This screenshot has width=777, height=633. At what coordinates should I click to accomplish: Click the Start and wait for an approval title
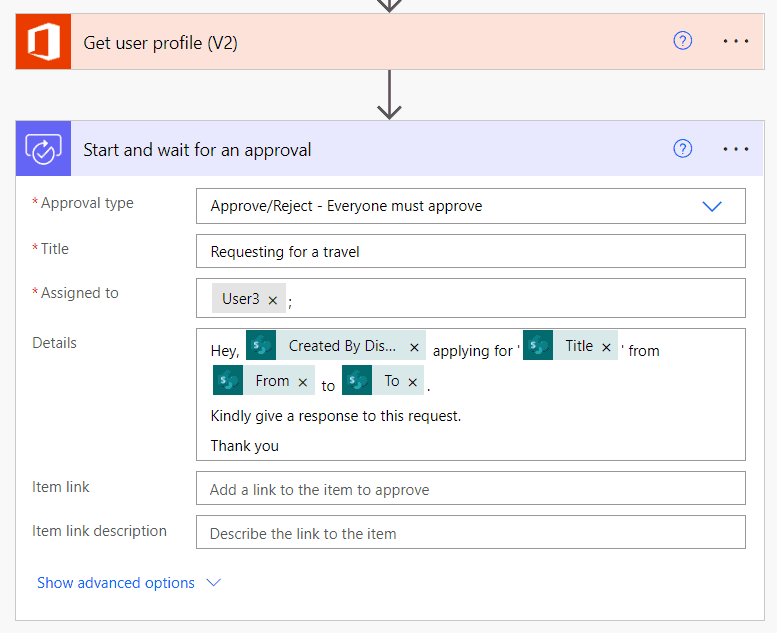click(197, 150)
